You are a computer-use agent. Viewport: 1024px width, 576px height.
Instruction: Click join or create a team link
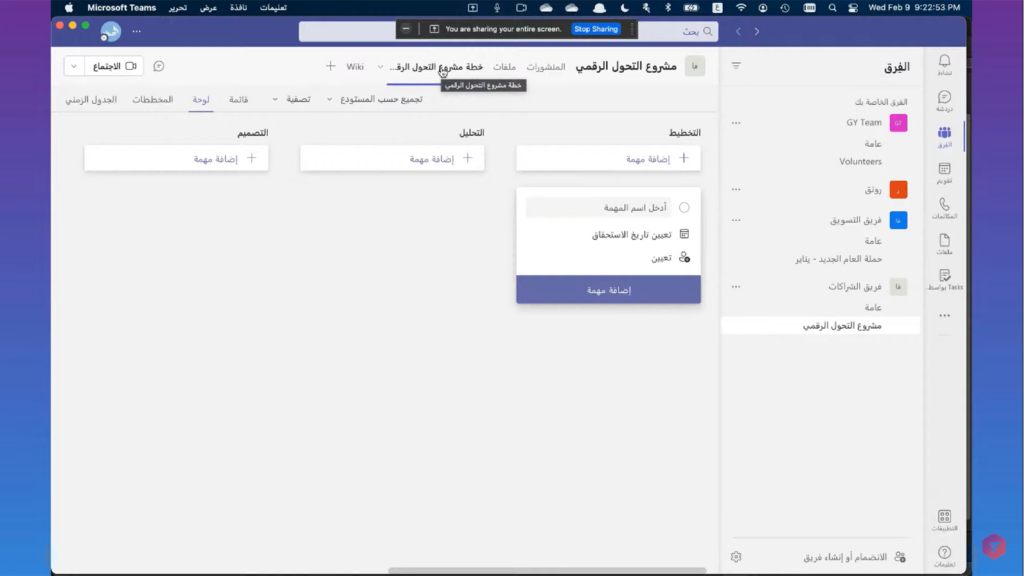click(x=854, y=557)
